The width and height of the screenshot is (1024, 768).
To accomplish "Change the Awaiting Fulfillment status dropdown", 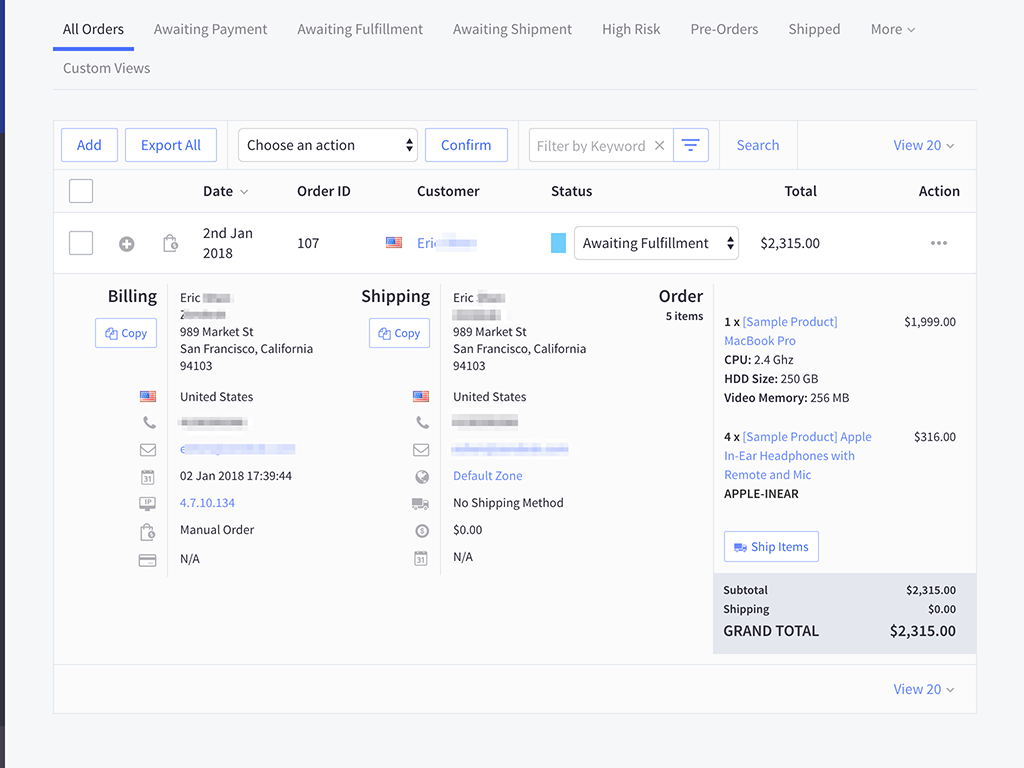I will click(656, 243).
